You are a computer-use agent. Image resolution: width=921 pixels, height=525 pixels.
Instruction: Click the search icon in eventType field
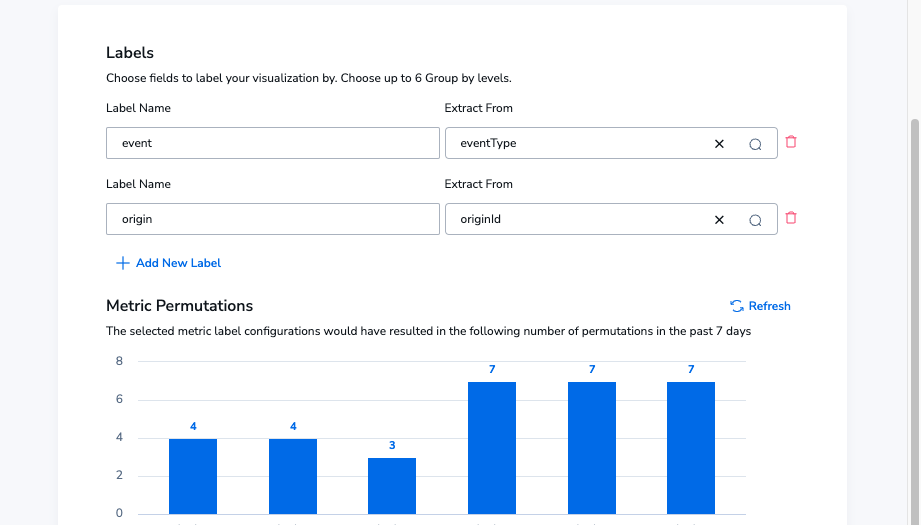[755, 144]
